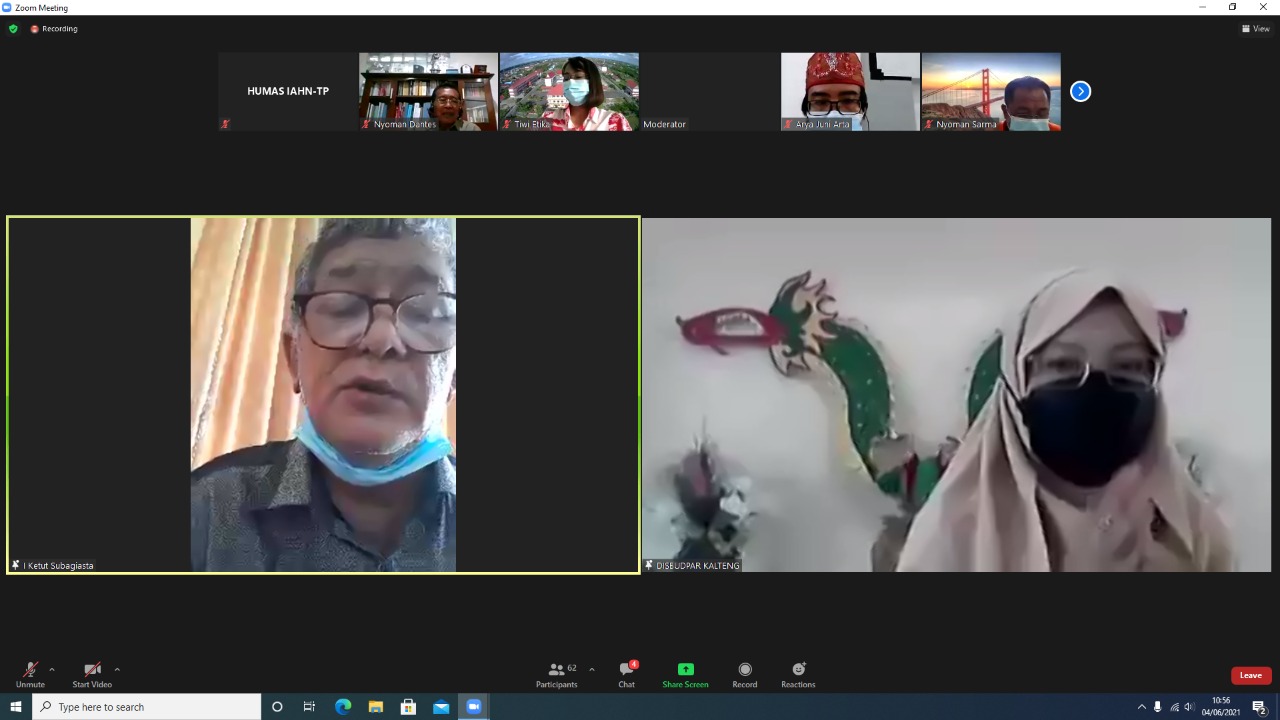1280x720 pixels.
Task: Adjust the system volume control
Action: click(1189, 707)
